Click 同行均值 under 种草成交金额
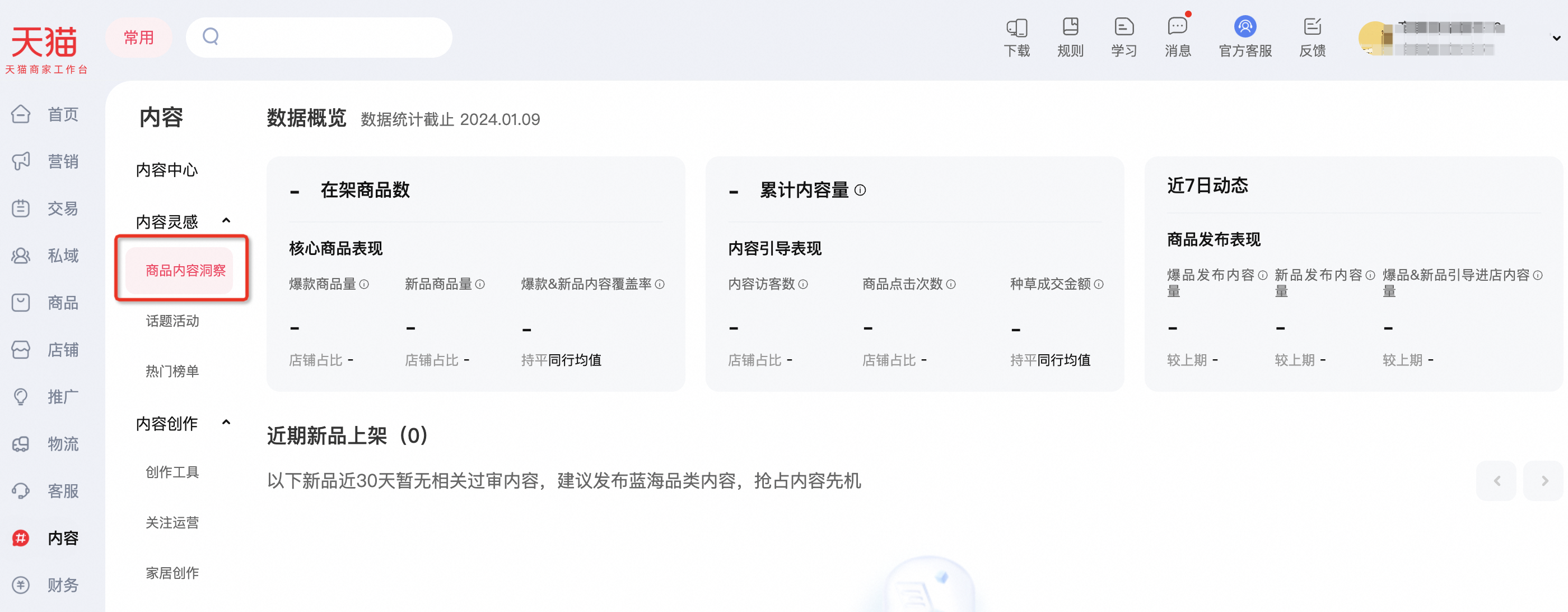Screen dimensions: 1568x612 1064,360
